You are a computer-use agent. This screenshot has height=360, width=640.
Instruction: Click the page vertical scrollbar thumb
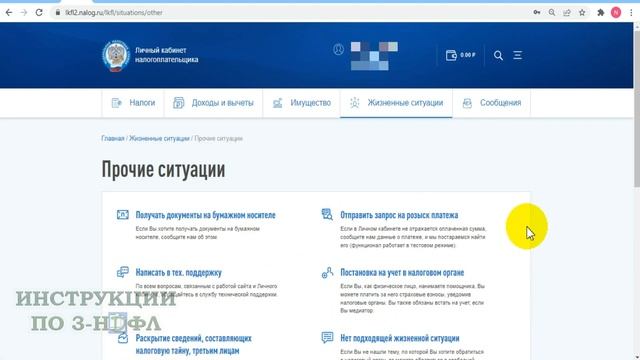[636, 108]
